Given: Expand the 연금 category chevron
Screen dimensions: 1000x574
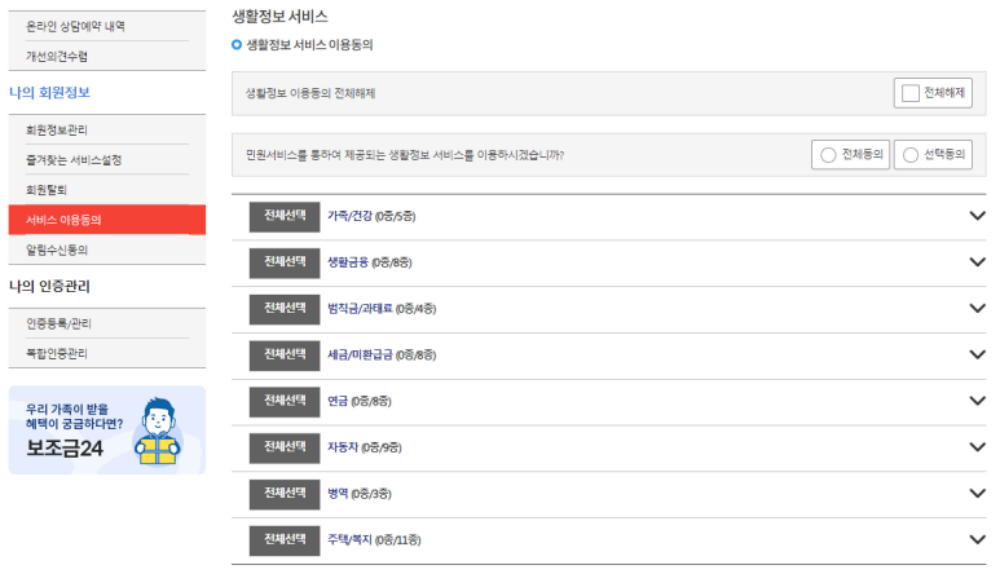Looking at the screenshot, I should pyautogui.click(x=977, y=401).
